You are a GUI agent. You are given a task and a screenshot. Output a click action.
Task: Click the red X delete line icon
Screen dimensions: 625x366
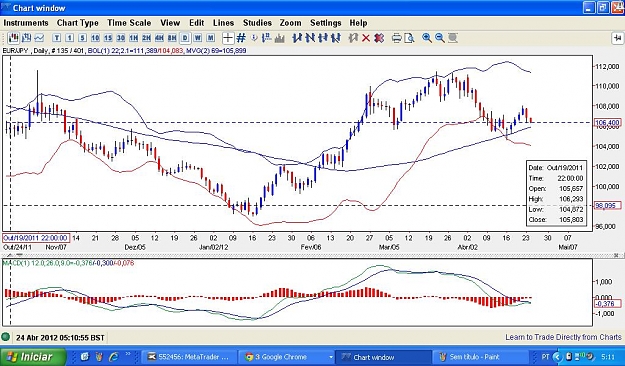click(x=366, y=38)
